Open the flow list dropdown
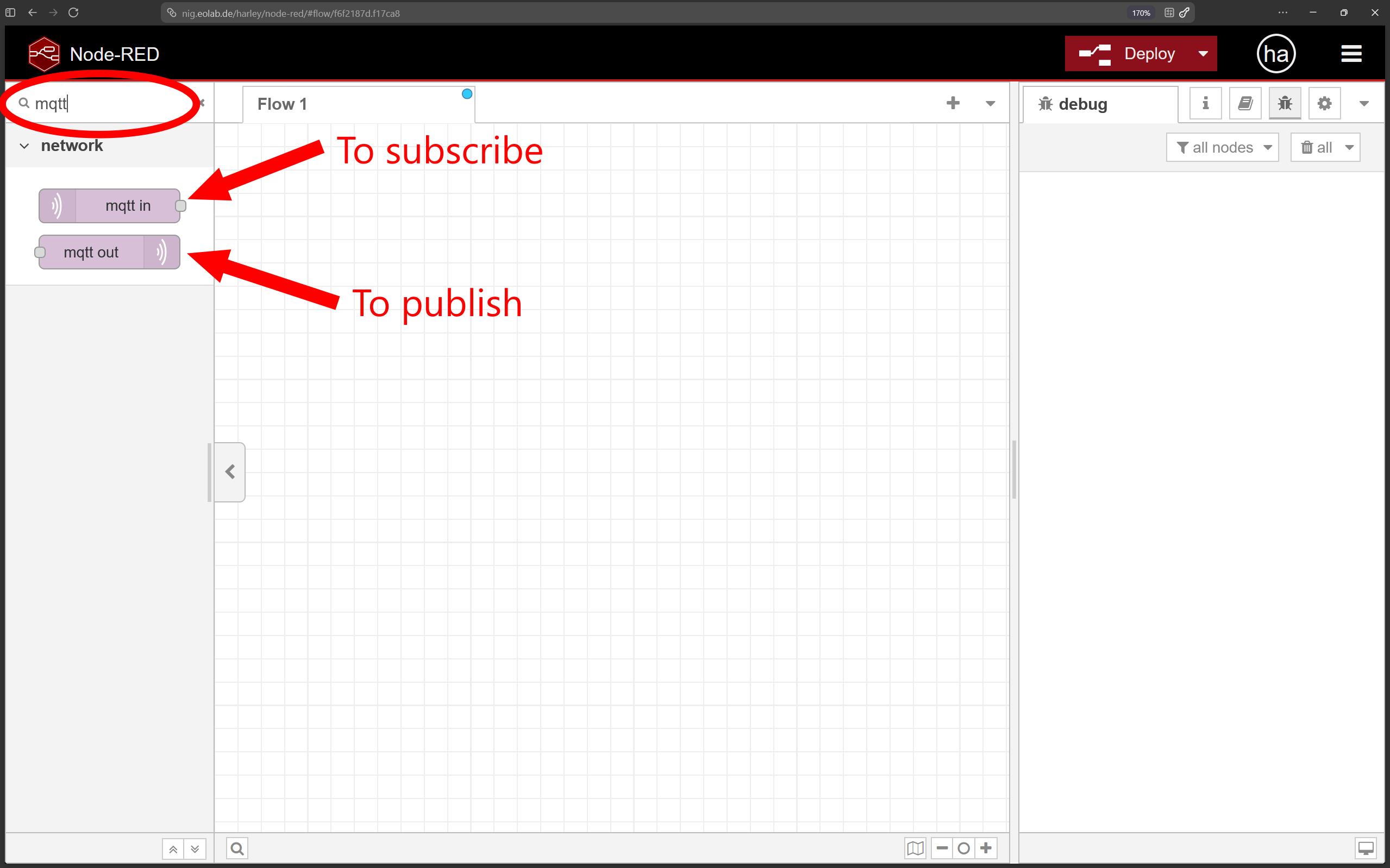The width and height of the screenshot is (1390, 868). tap(991, 103)
